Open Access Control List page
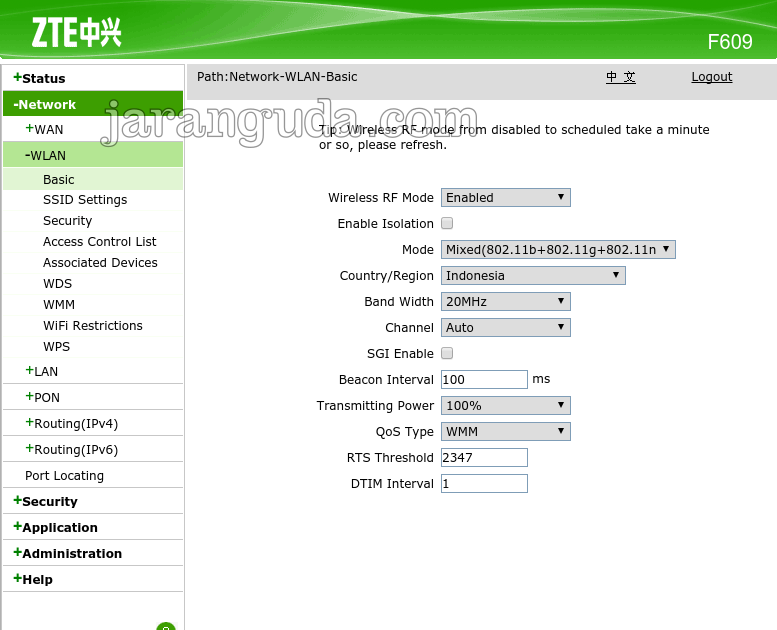The width and height of the screenshot is (777, 630). pos(99,241)
